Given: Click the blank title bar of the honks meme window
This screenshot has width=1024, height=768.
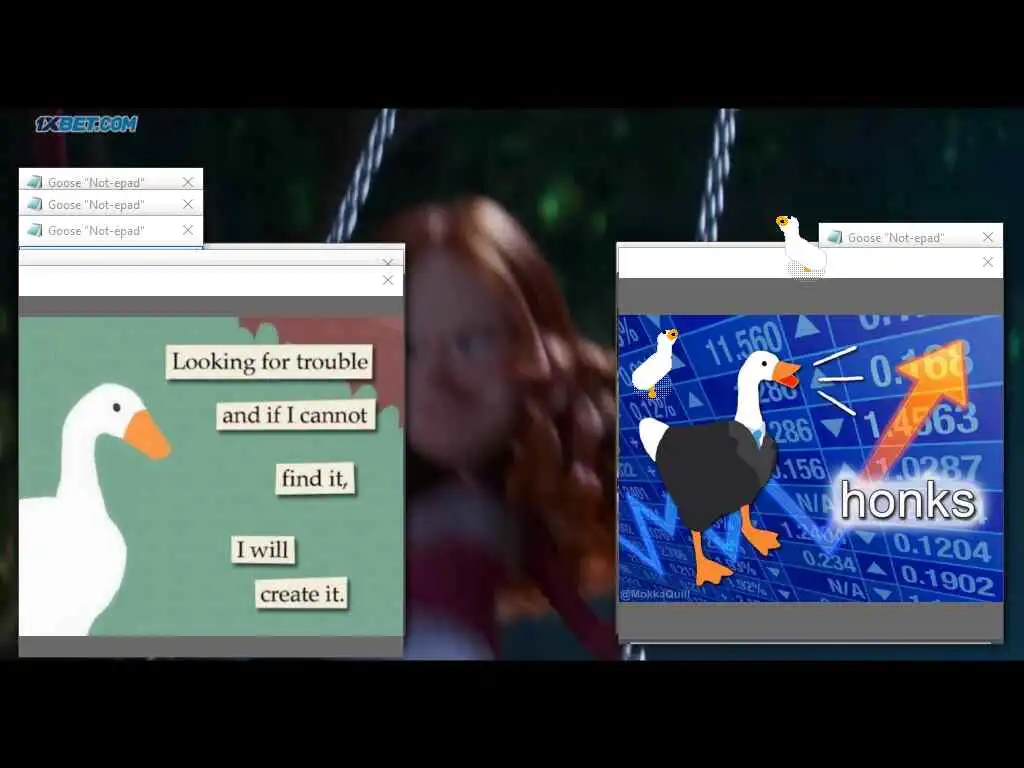Looking at the screenshot, I should [797, 263].
